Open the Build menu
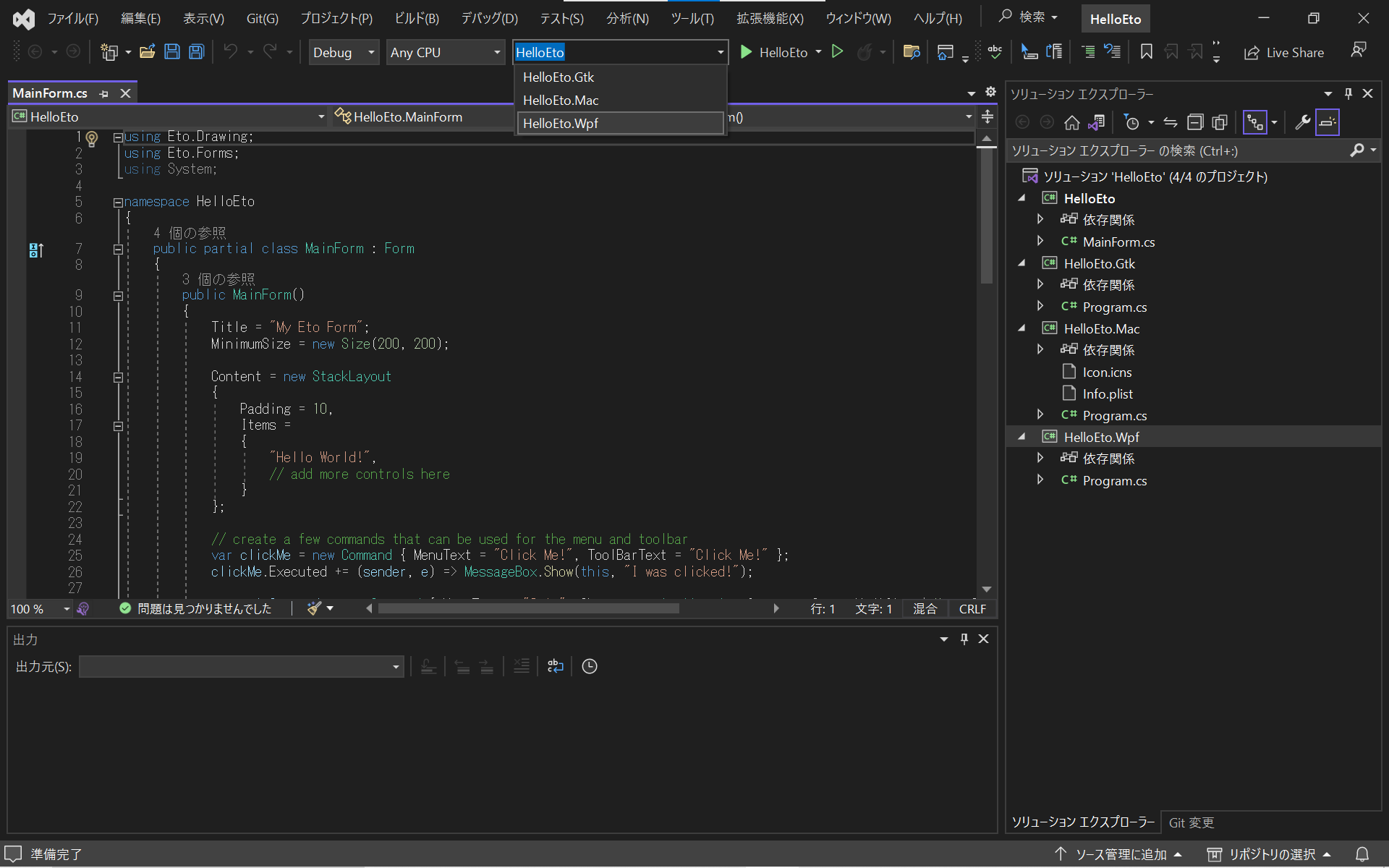Screen dimensions: 1389x868 [x=417, y=18]
